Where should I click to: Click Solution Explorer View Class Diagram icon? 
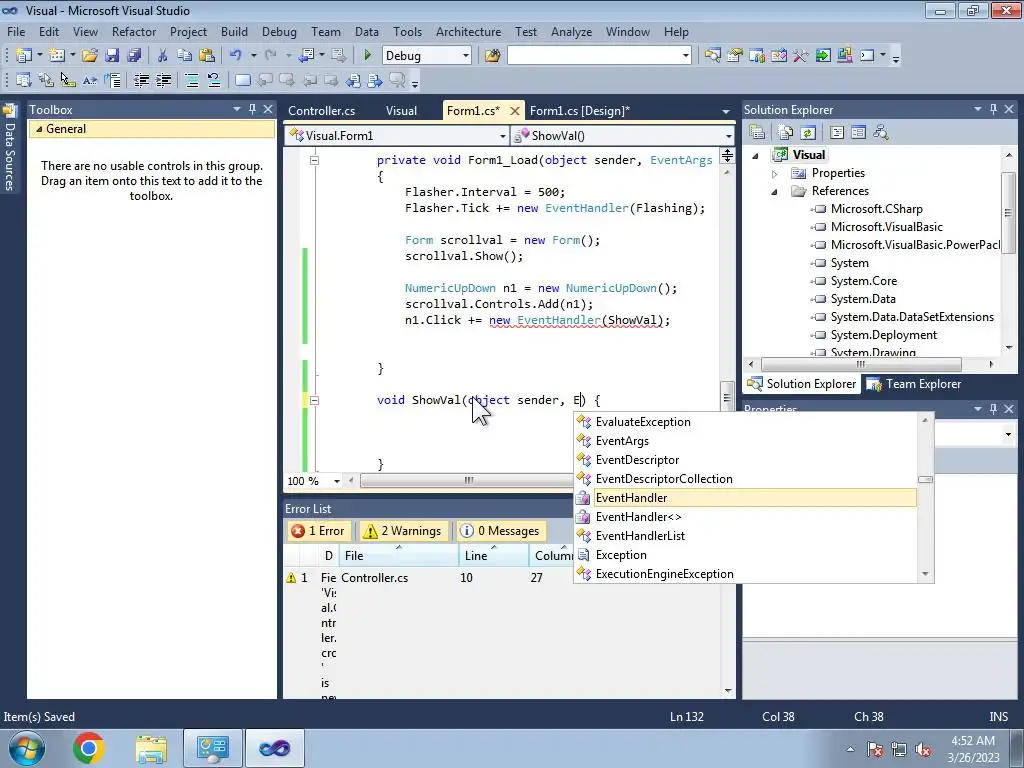[881, 133]
